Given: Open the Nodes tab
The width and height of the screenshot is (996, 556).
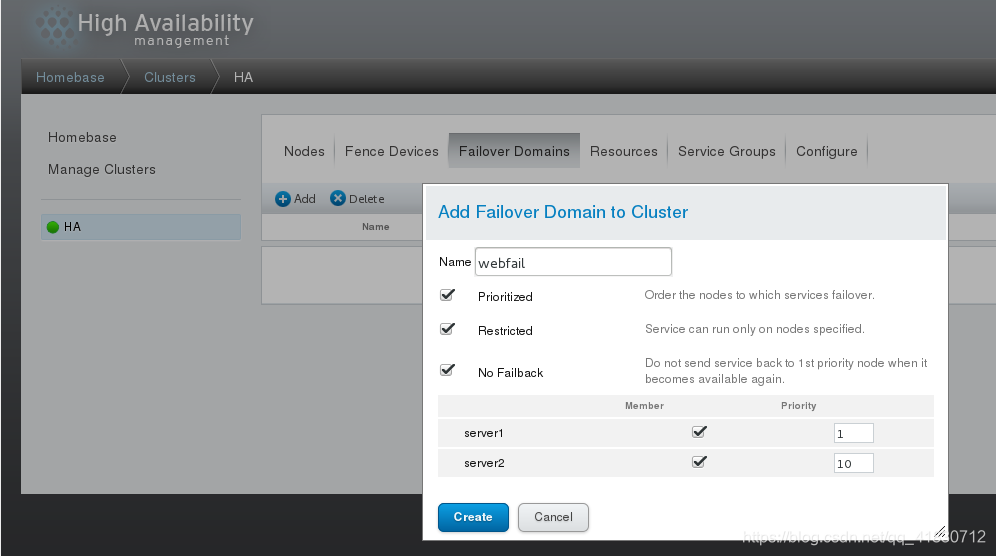Looking at the screenshot, I should 304,151.
